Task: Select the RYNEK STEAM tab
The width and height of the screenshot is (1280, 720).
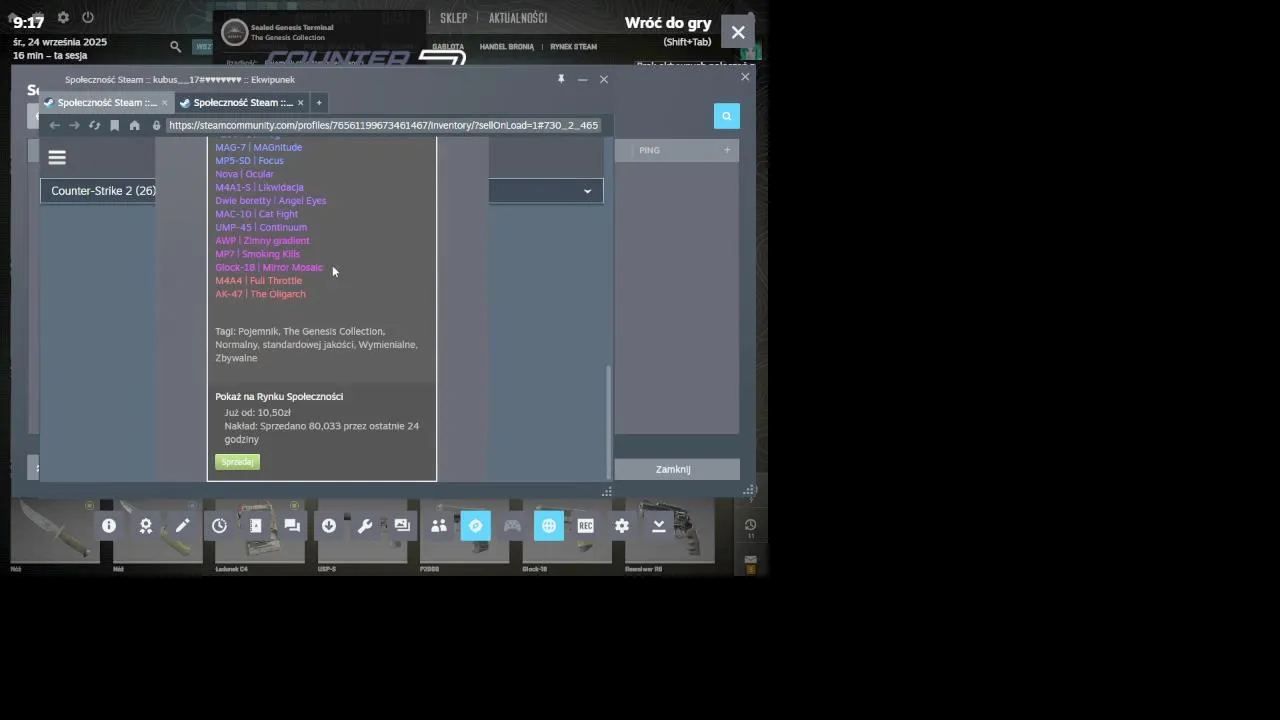Action: click(x=573, y=46)
